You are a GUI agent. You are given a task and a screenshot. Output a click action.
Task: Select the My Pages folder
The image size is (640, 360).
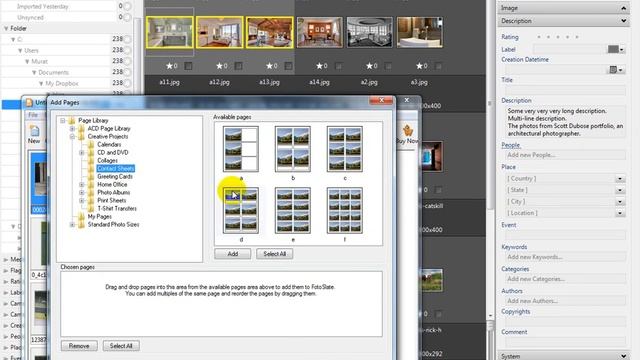(x=100, y=216)
